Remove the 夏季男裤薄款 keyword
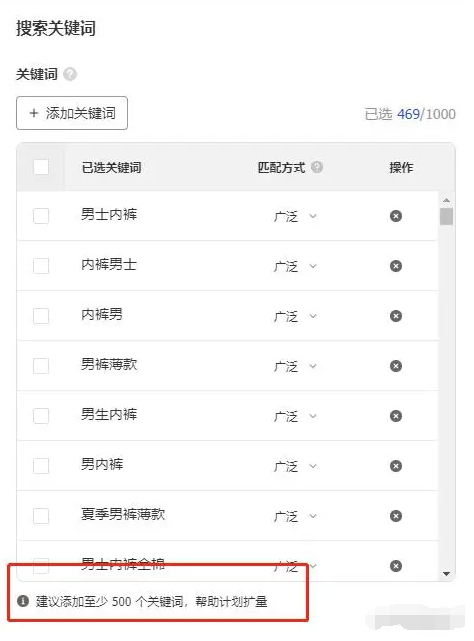This screenshot has width=474, height=641. pyautogui.click(x=395, y=516)
